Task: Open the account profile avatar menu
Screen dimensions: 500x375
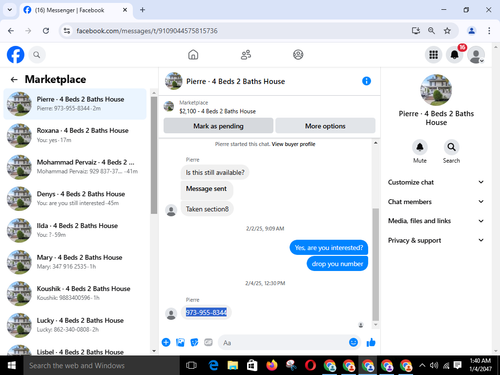Action: pyautogui.click(x=476, y=55)
